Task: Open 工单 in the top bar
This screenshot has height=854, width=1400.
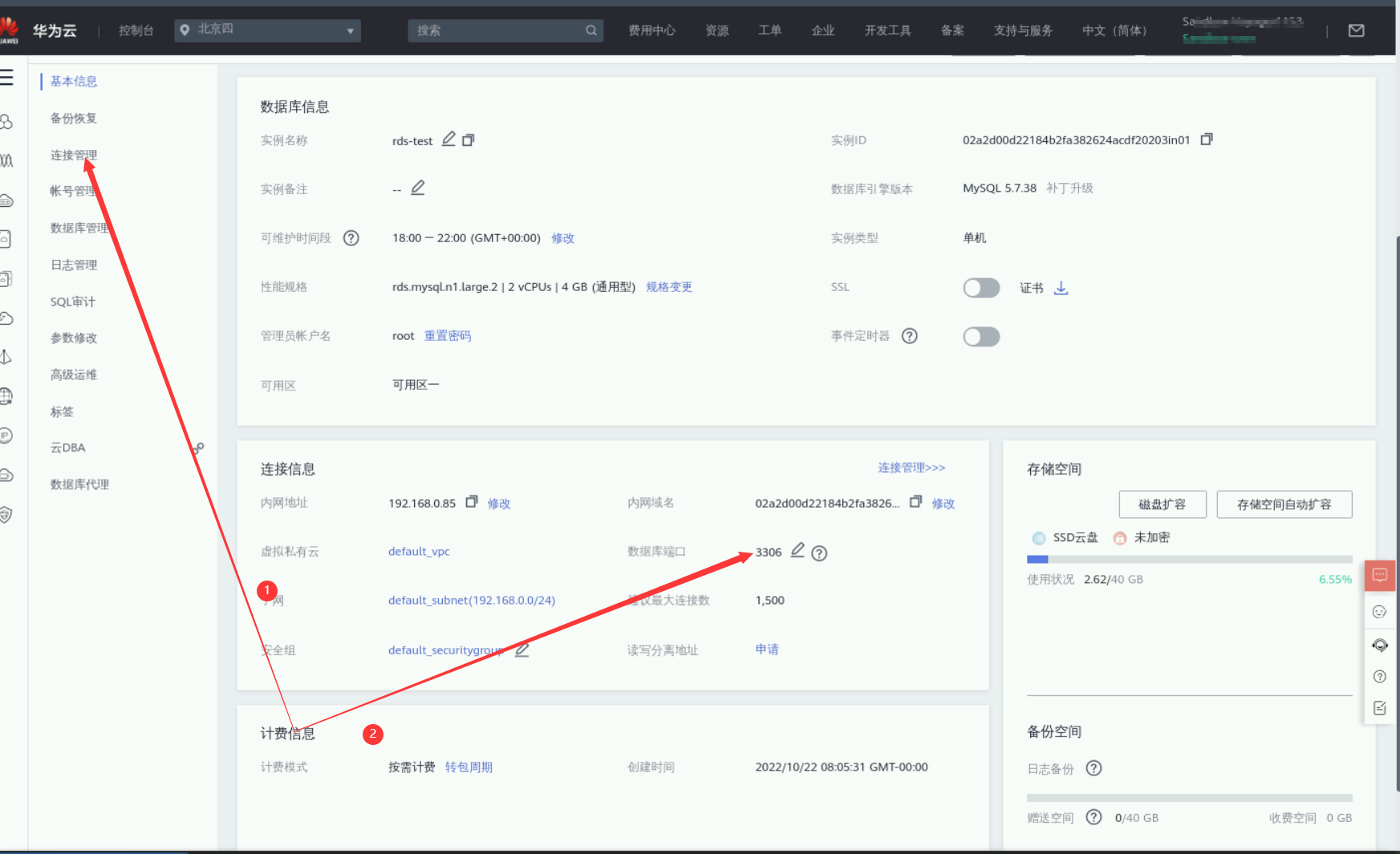Action: 769,30
